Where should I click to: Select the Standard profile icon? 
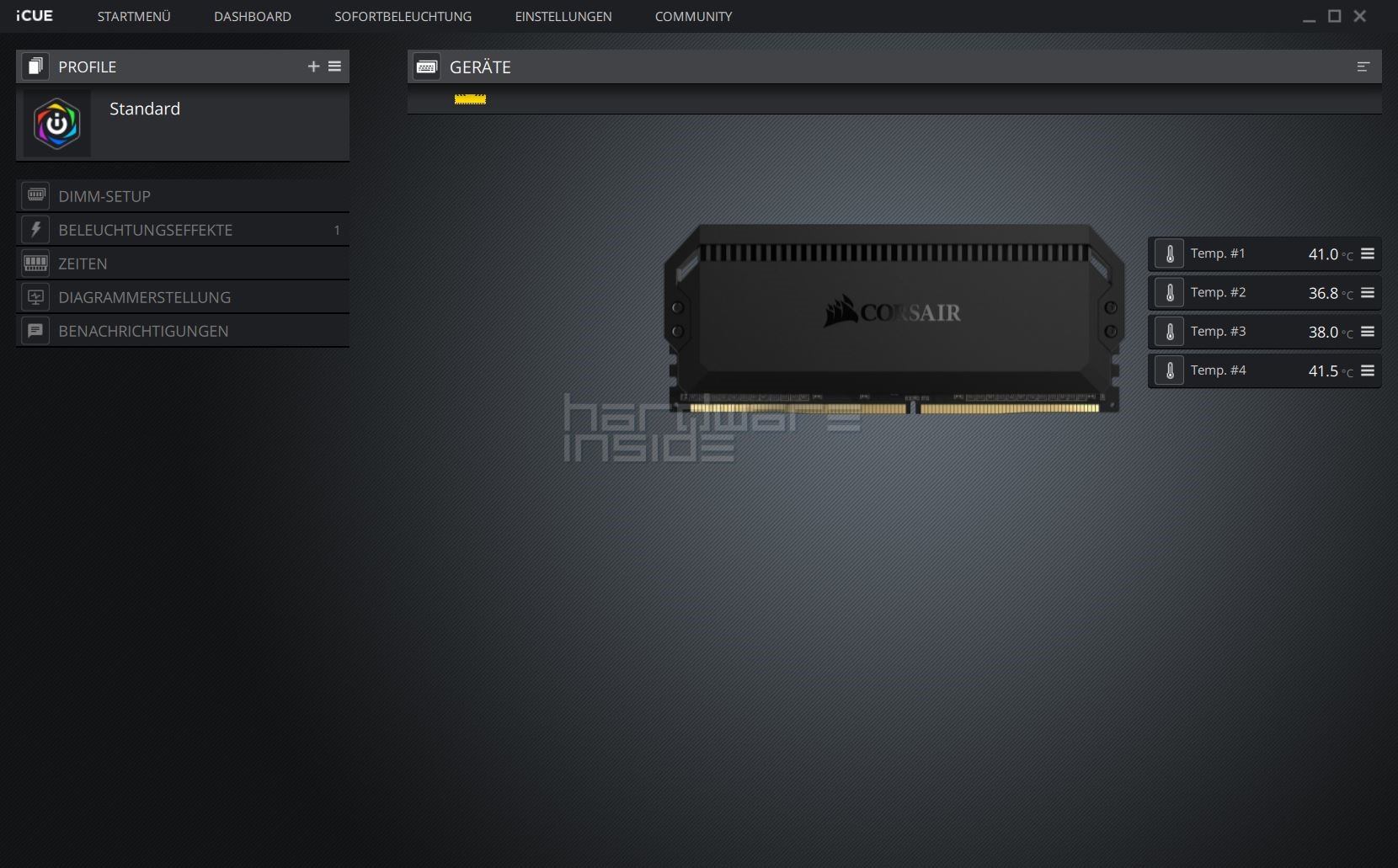click(56, 124)
